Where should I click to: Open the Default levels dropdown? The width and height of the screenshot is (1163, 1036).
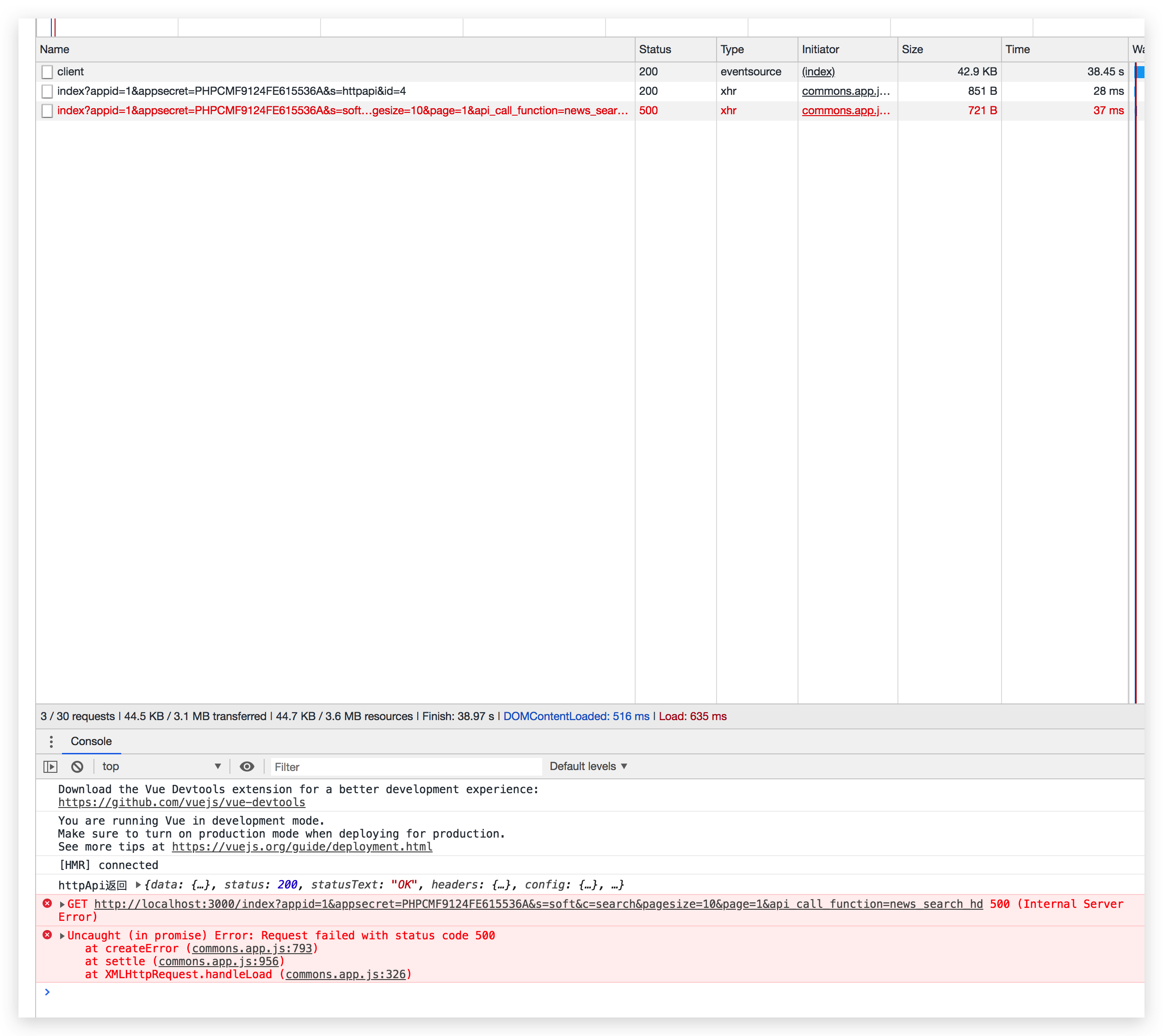pos(588,767)
